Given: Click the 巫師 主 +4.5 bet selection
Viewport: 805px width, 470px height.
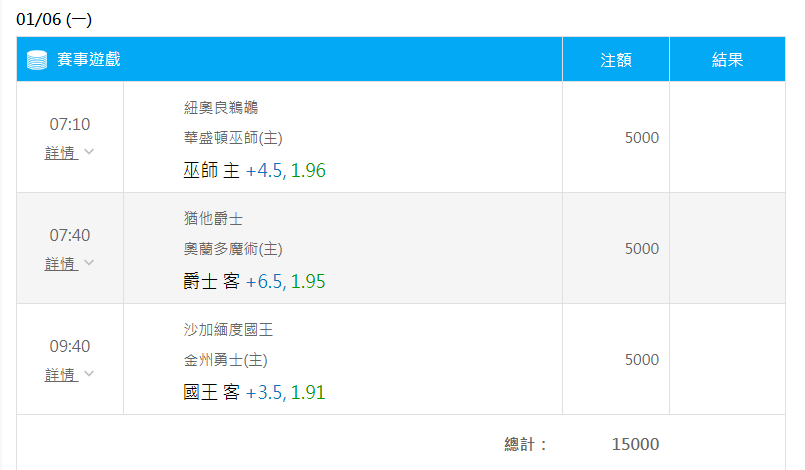Looking at the screenshot, I should pos(255,171).
